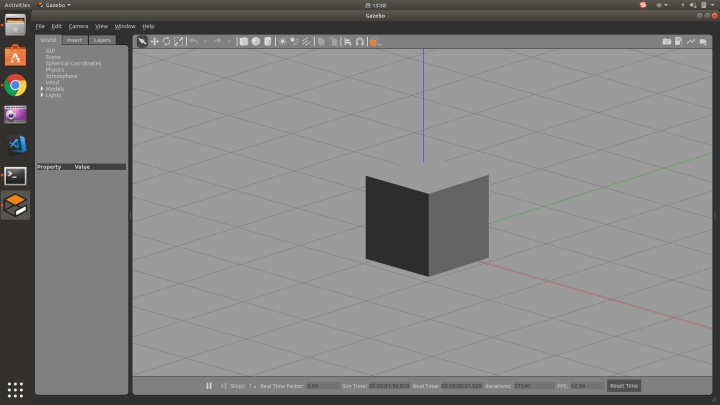Image resolution: width=720 pixels, height=405 pixels.
Task: Activate the Rotate mode tool
Action: coord(167,42)
